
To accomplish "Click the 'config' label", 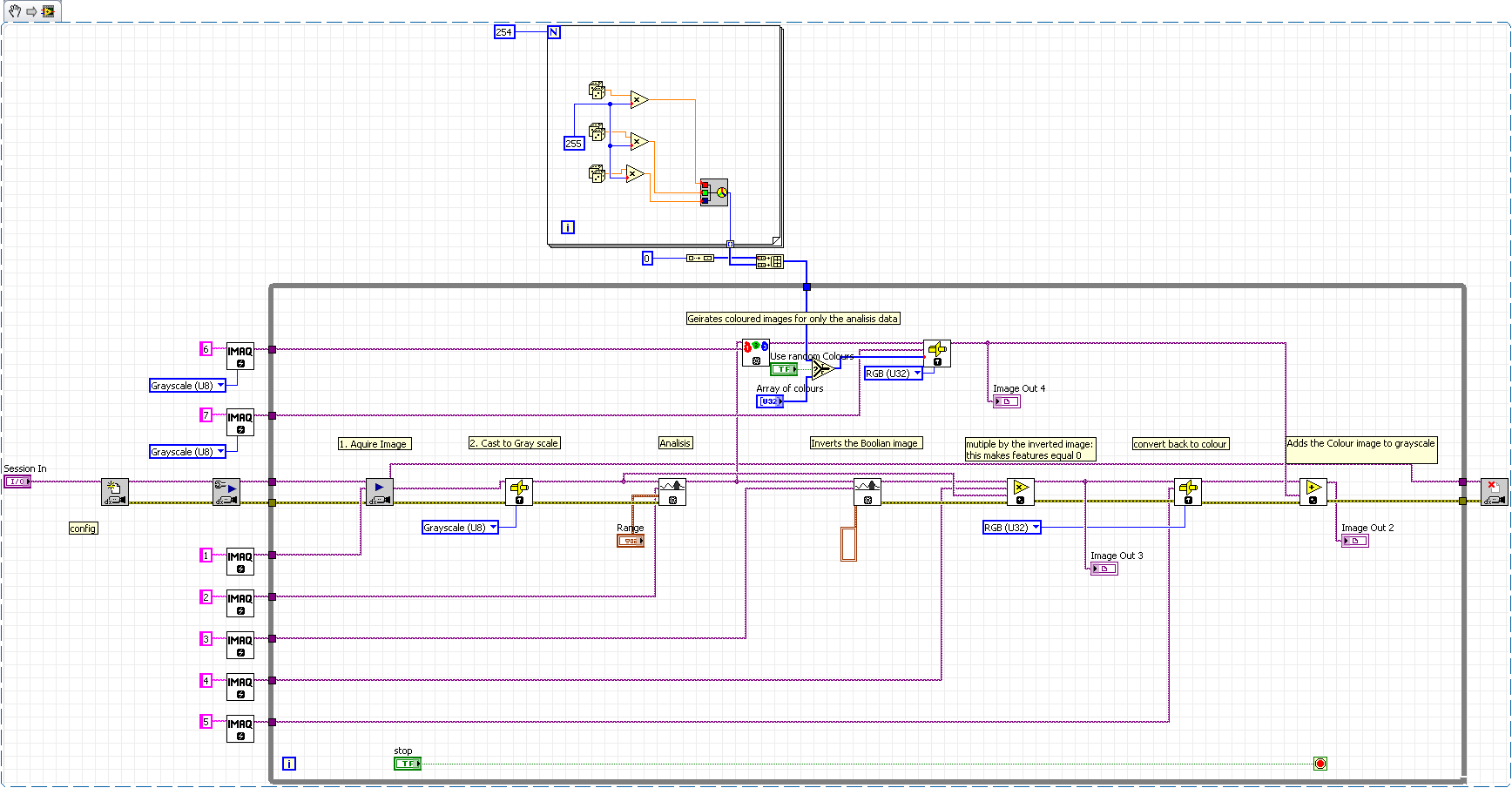I will pyautogui.click(x=83, y=529).
